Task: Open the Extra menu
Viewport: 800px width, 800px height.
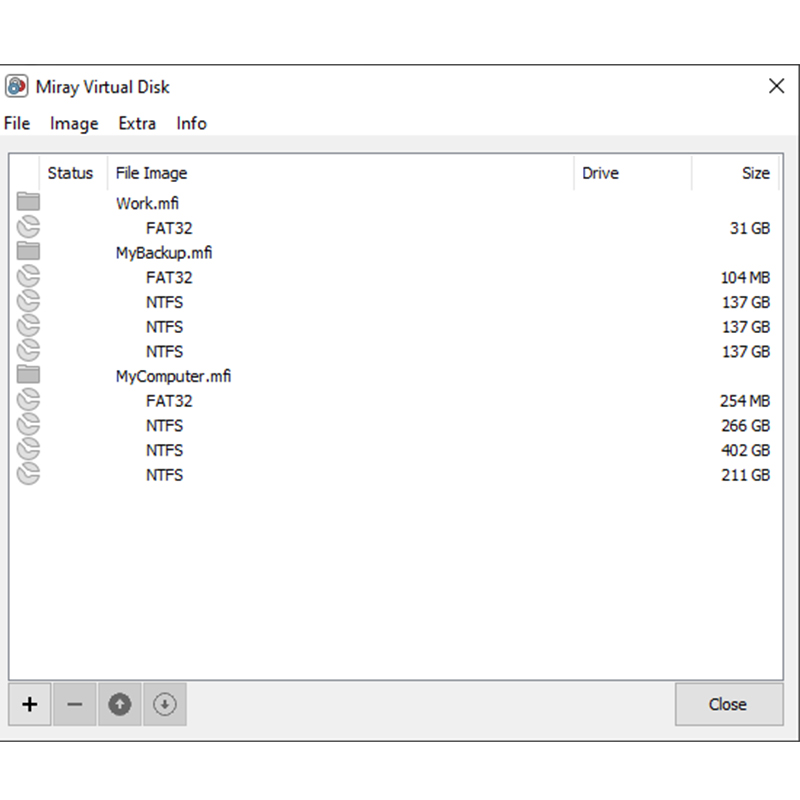Action: click(137, 123)
